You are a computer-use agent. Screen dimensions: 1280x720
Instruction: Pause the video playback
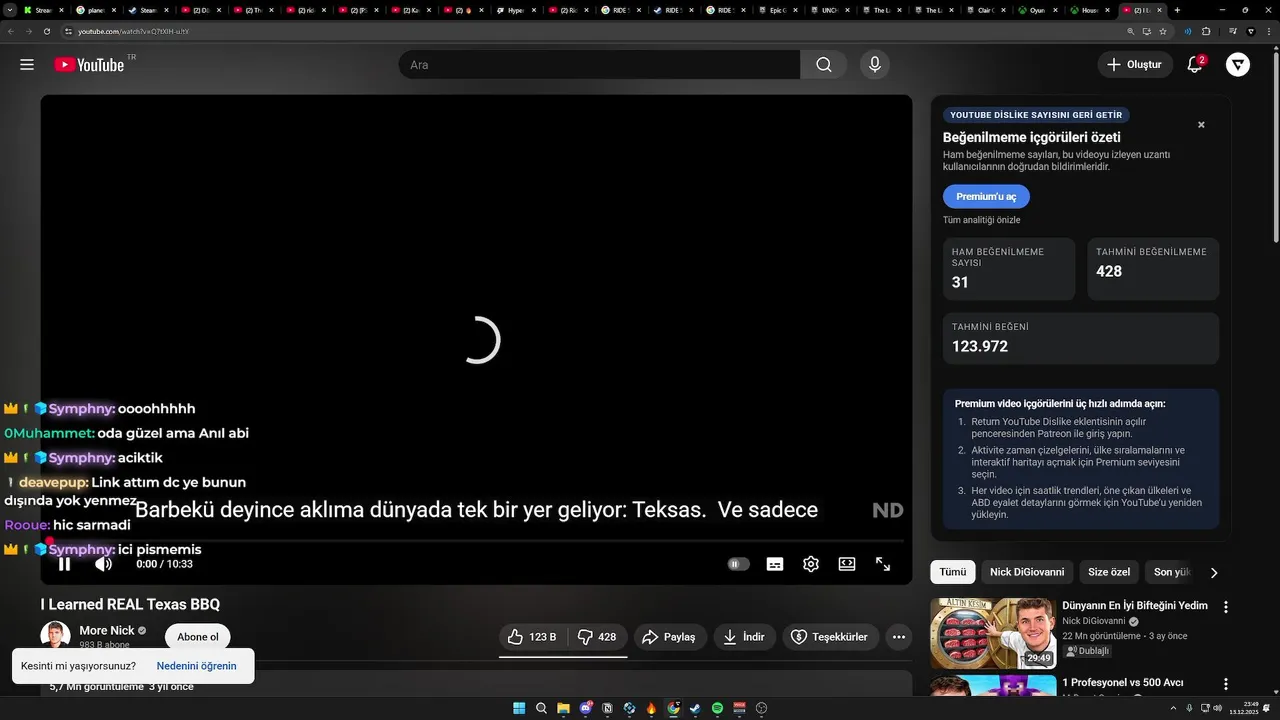64,564
